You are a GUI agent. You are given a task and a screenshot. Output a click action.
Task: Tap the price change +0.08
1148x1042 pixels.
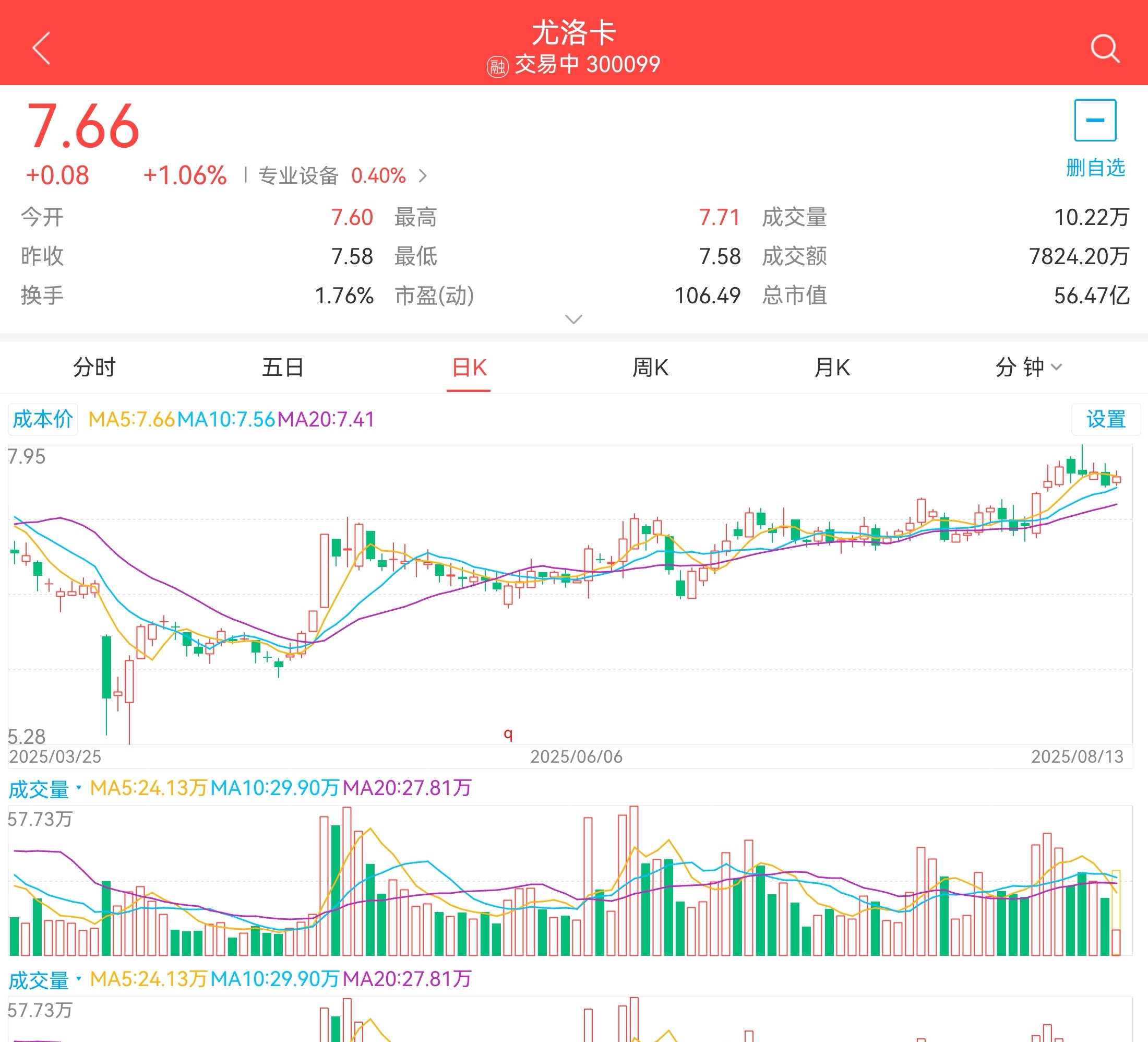tap(57, 175)
